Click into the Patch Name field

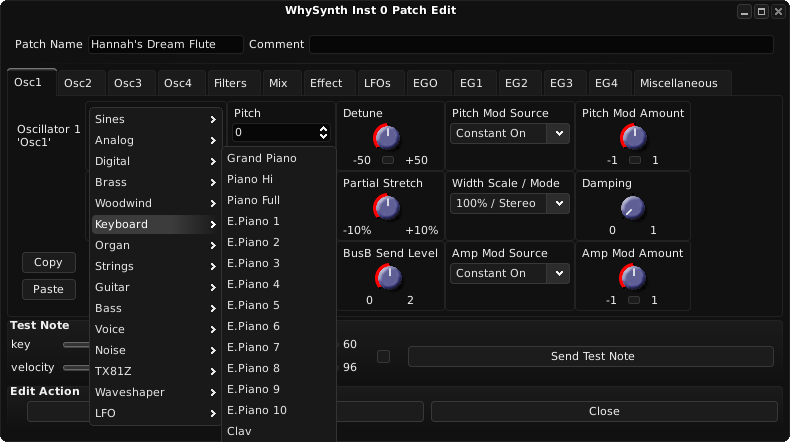(166, 44)
